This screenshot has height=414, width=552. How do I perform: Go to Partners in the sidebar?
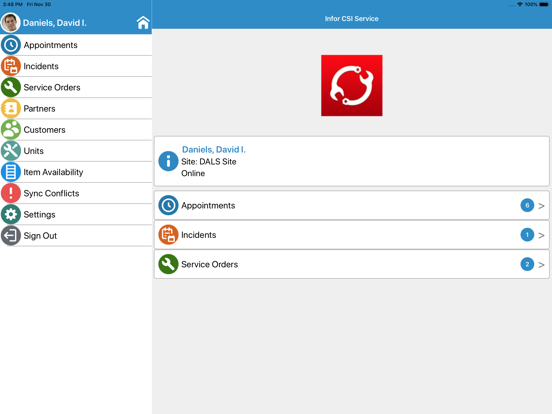pyautogui.click(x=76, y=108)
